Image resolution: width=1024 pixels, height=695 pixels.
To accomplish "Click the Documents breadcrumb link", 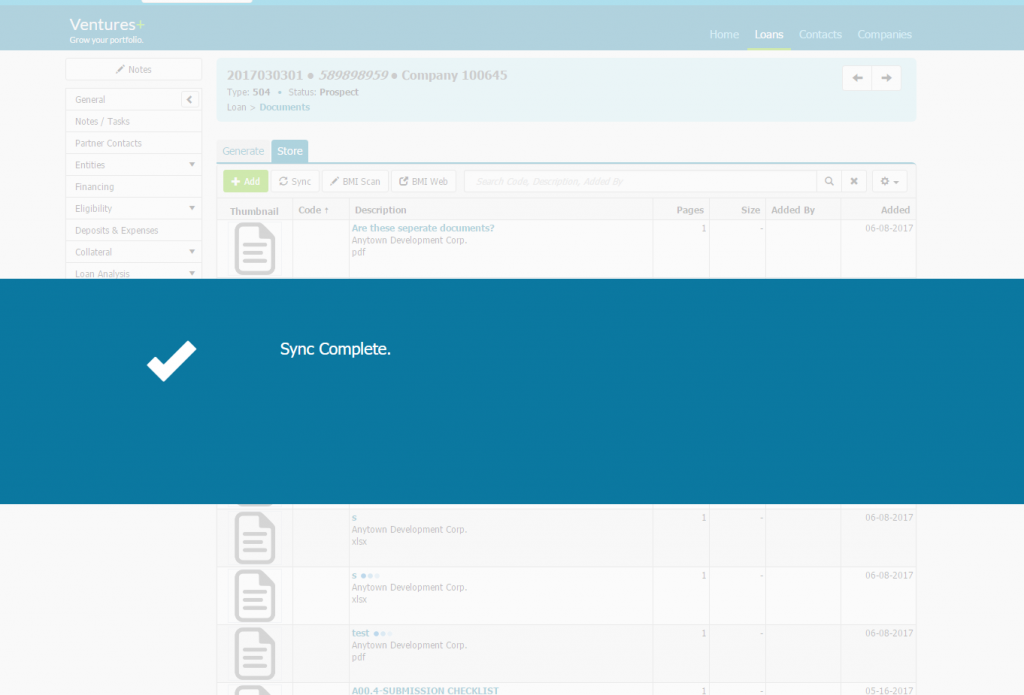I will [284, 107].
